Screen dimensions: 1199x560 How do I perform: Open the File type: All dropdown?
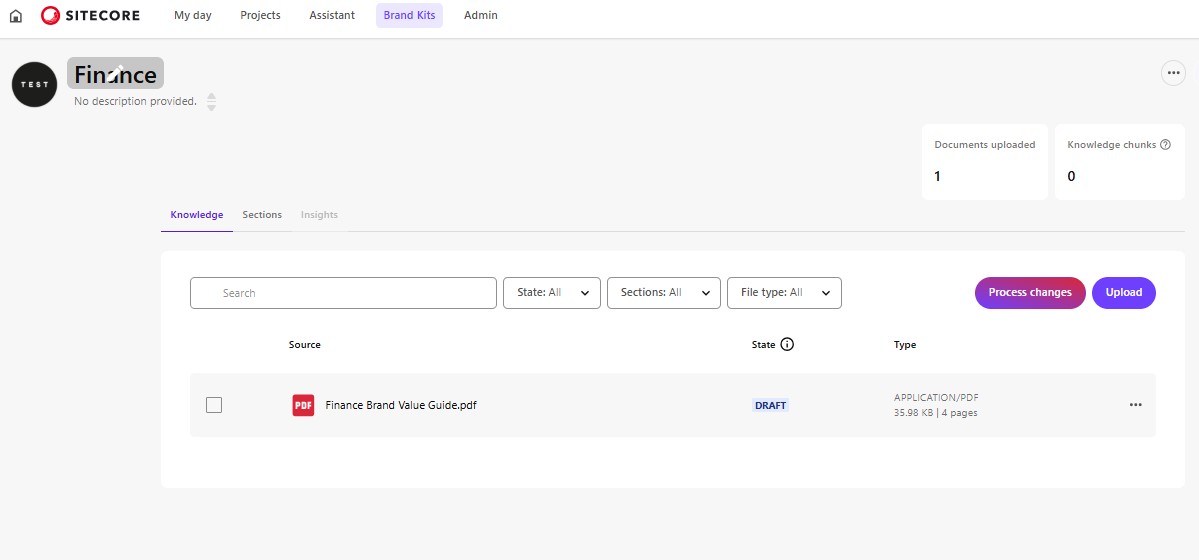click(783, 293)
